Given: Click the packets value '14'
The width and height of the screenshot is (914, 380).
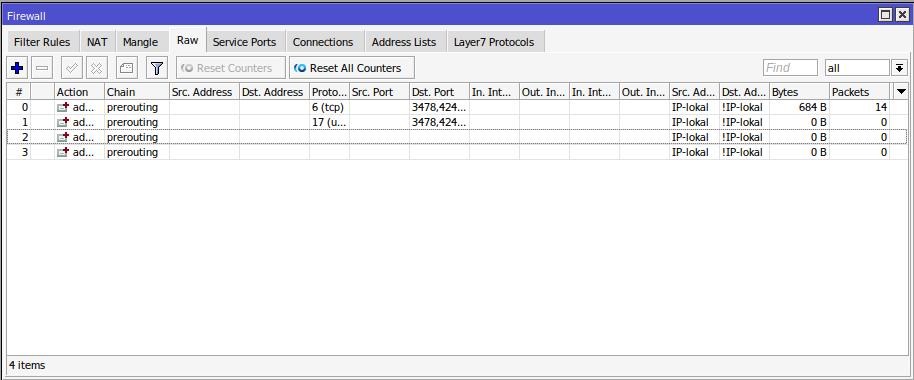Looking at the screenshot, I should tap(881, 107).
